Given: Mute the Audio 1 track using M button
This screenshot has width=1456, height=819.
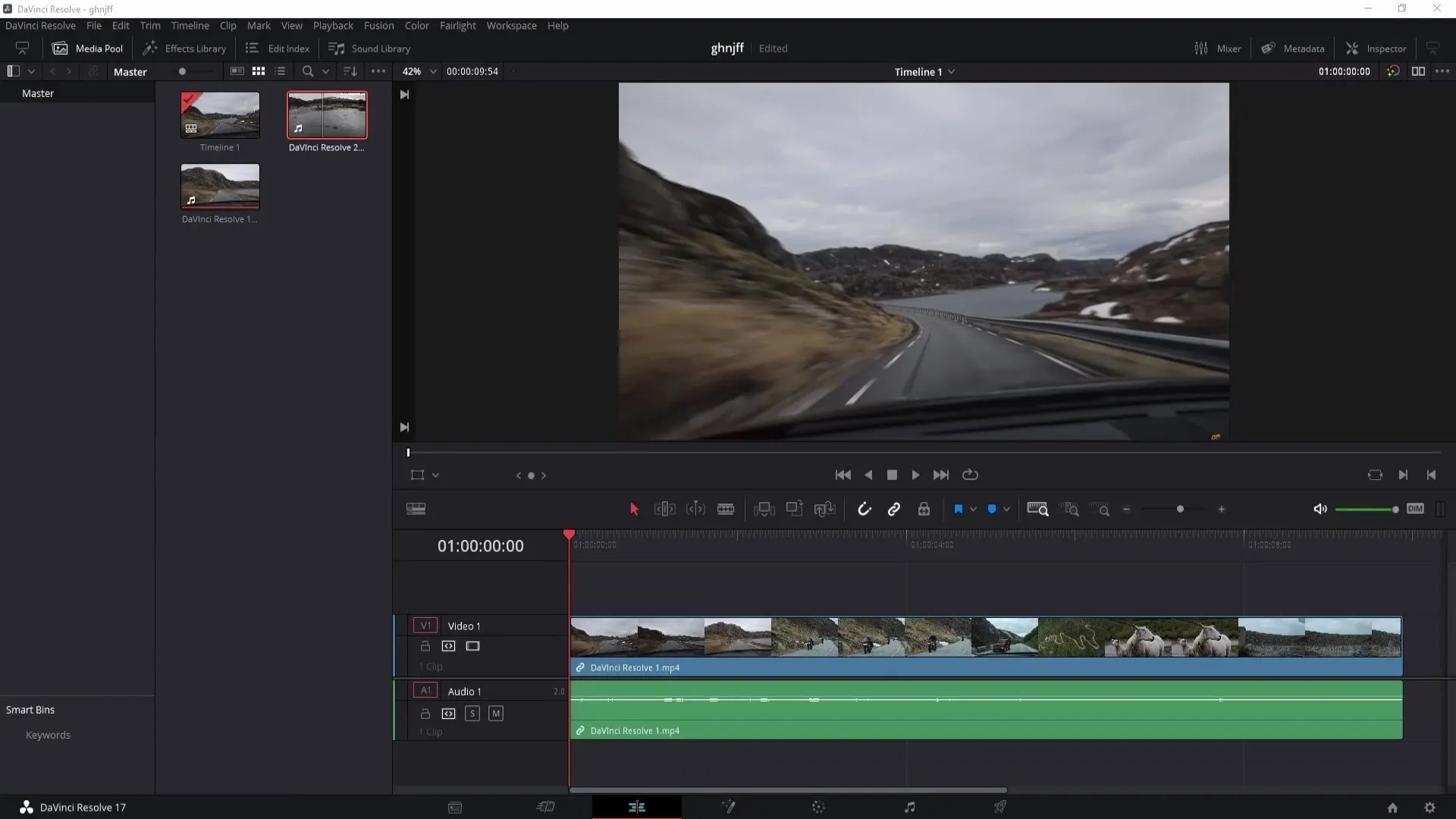Looking at the screenshot, I should coord(495,713).
